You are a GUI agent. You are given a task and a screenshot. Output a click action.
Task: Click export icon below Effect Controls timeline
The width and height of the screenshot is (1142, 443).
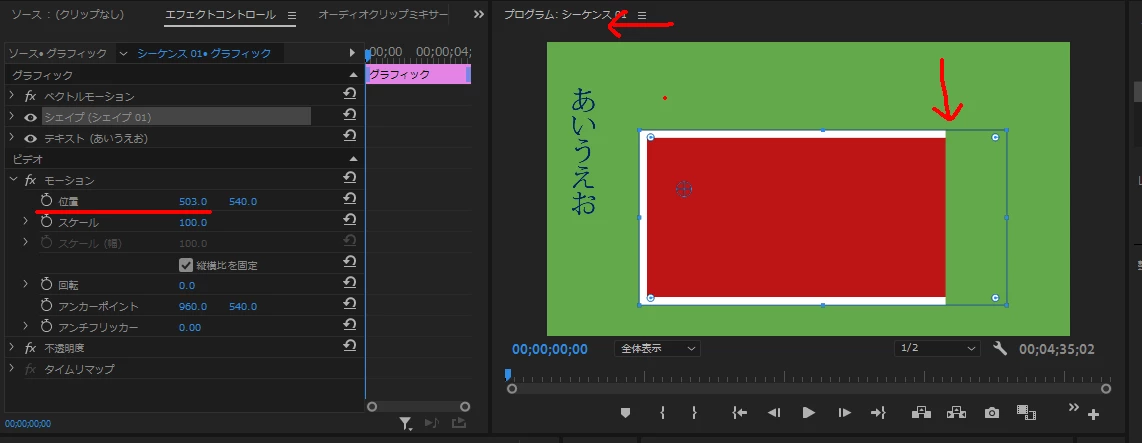click(x=458, y=423)
